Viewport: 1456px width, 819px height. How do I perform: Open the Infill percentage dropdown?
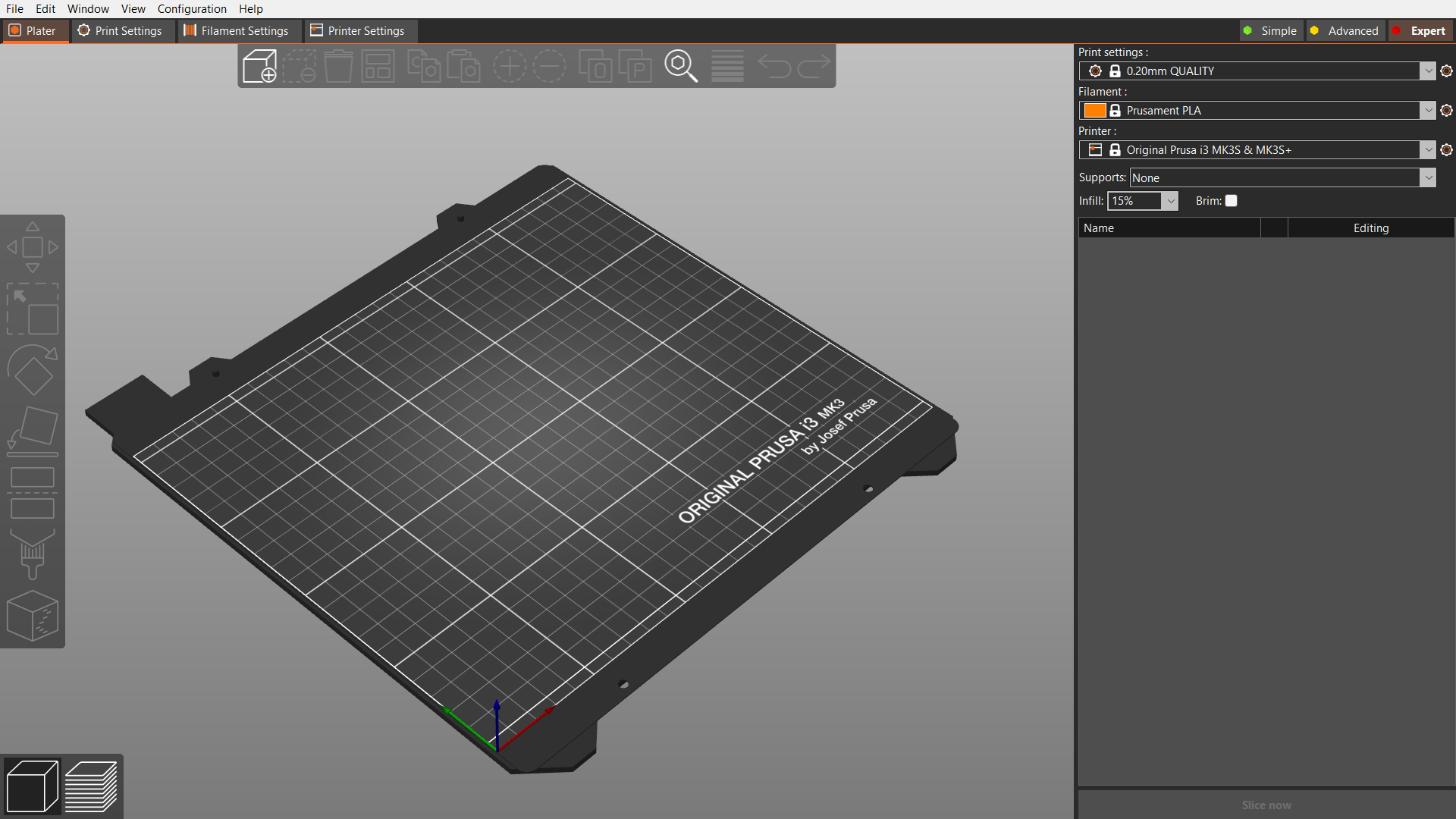coord(1170,201)
